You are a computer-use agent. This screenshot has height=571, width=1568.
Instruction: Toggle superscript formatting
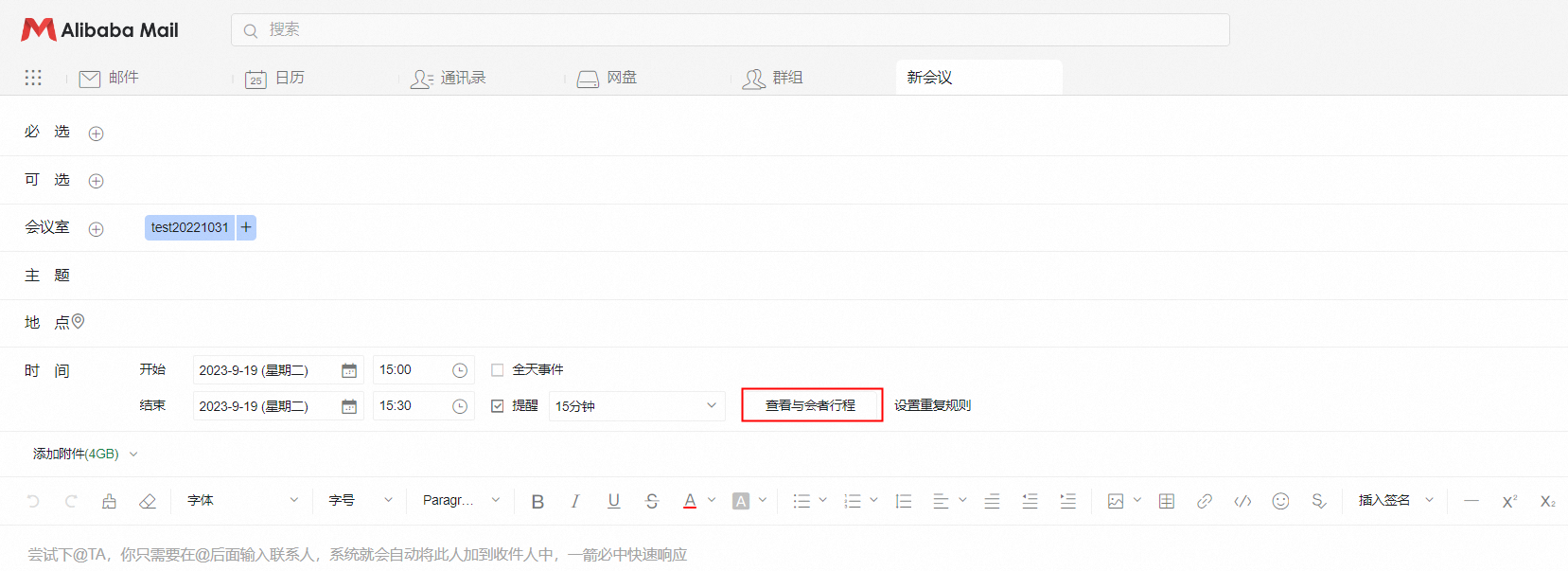click(1509, 501)
